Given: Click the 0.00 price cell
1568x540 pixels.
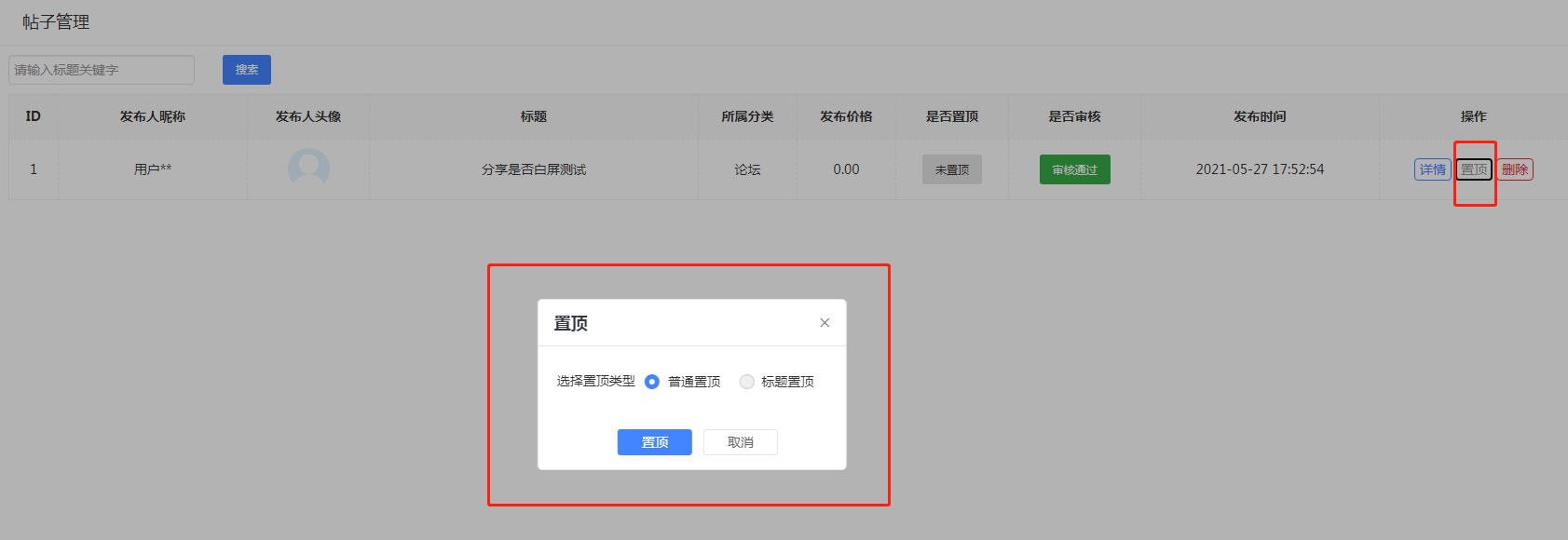Looking at the screenshot, I should coord(846,169).
